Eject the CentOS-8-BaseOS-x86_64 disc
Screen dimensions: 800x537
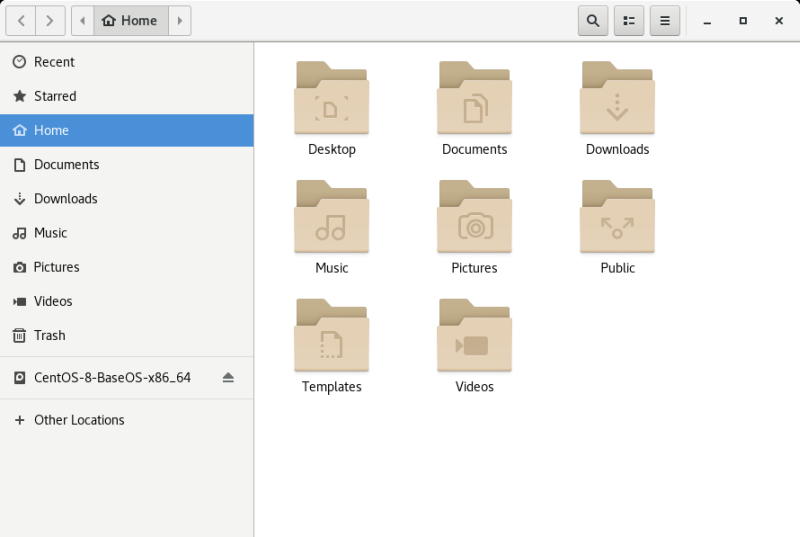click(x=228, y=377)
